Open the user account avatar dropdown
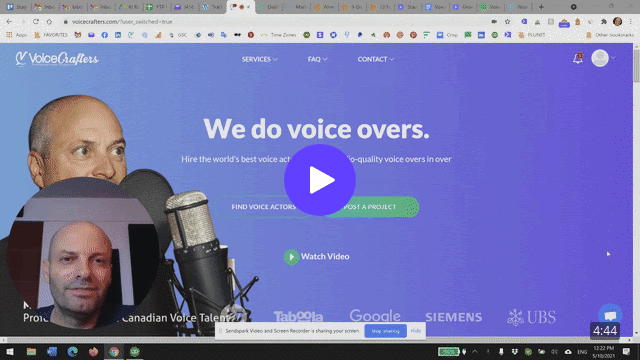640x360 pixels. pyautogui.click(x=603, y=58)
